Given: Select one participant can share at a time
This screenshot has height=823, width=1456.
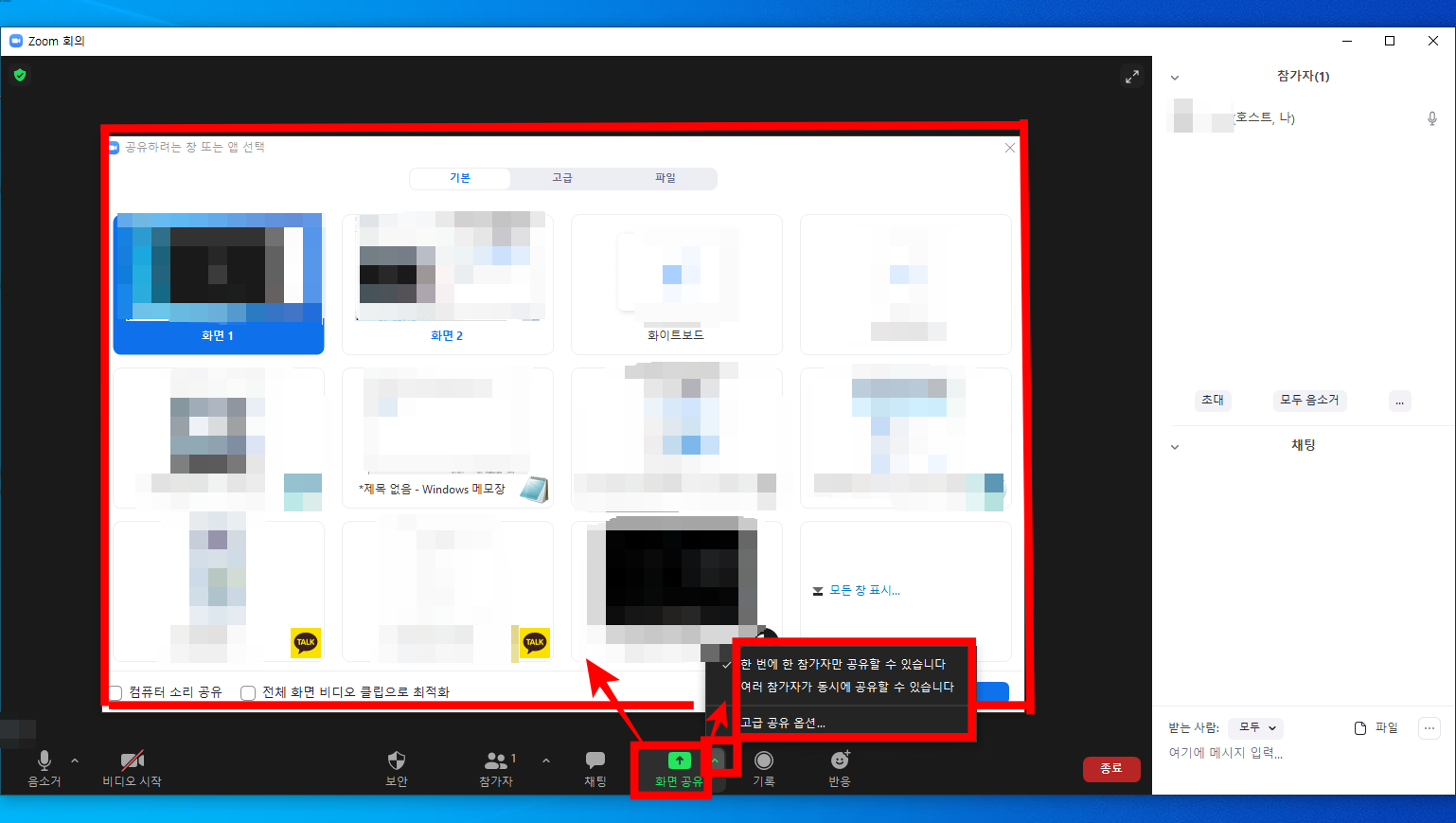Looking at the screenshot, I should click(843, 664).
